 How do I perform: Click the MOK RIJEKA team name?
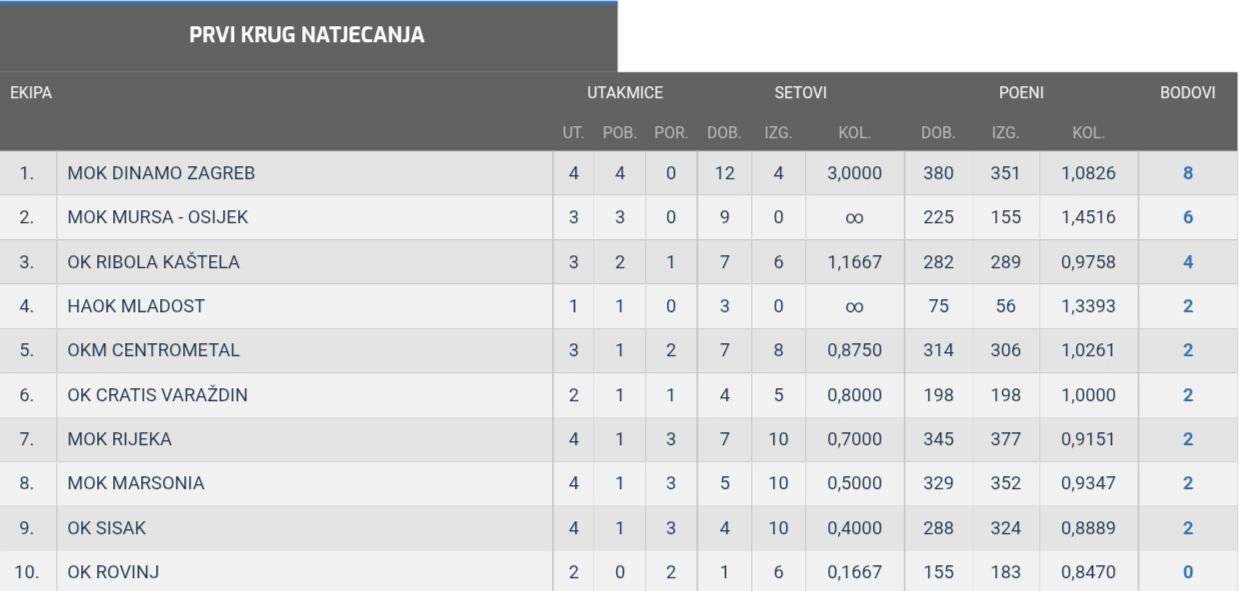click(120, 439)
